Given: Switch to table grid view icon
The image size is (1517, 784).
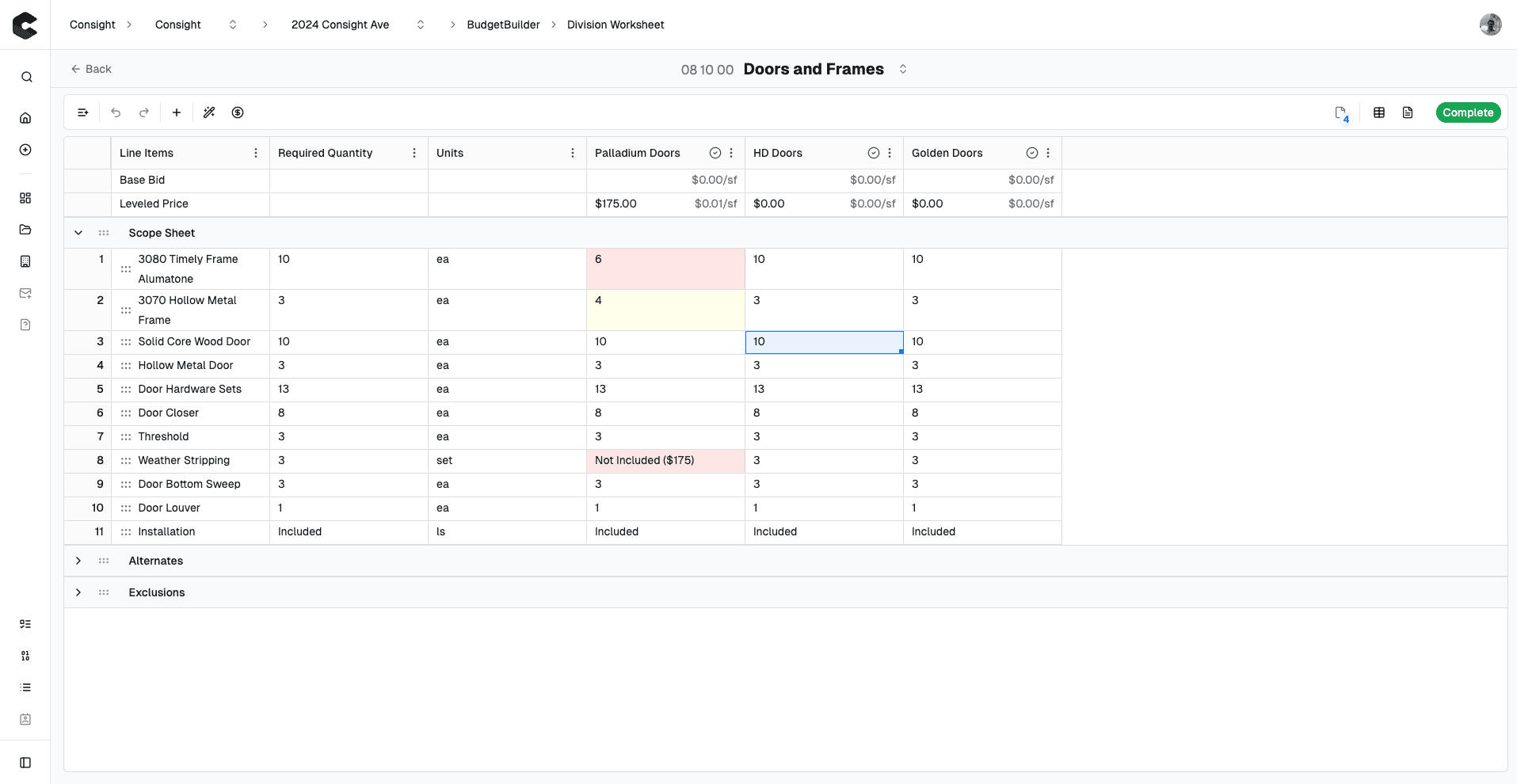Looking at the screenshot, I should 1379,112.
